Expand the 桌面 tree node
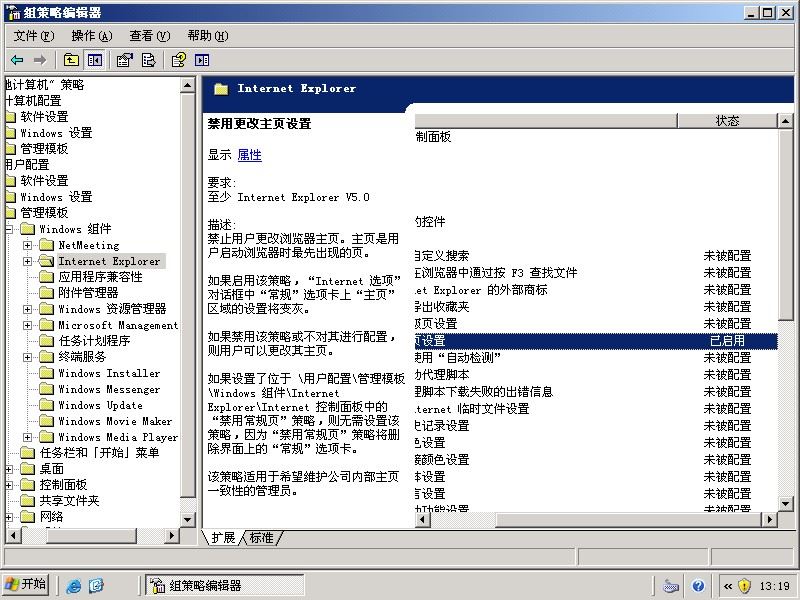Image resolution: width=800 pixels, height=600 pixels. click(9, 469)
